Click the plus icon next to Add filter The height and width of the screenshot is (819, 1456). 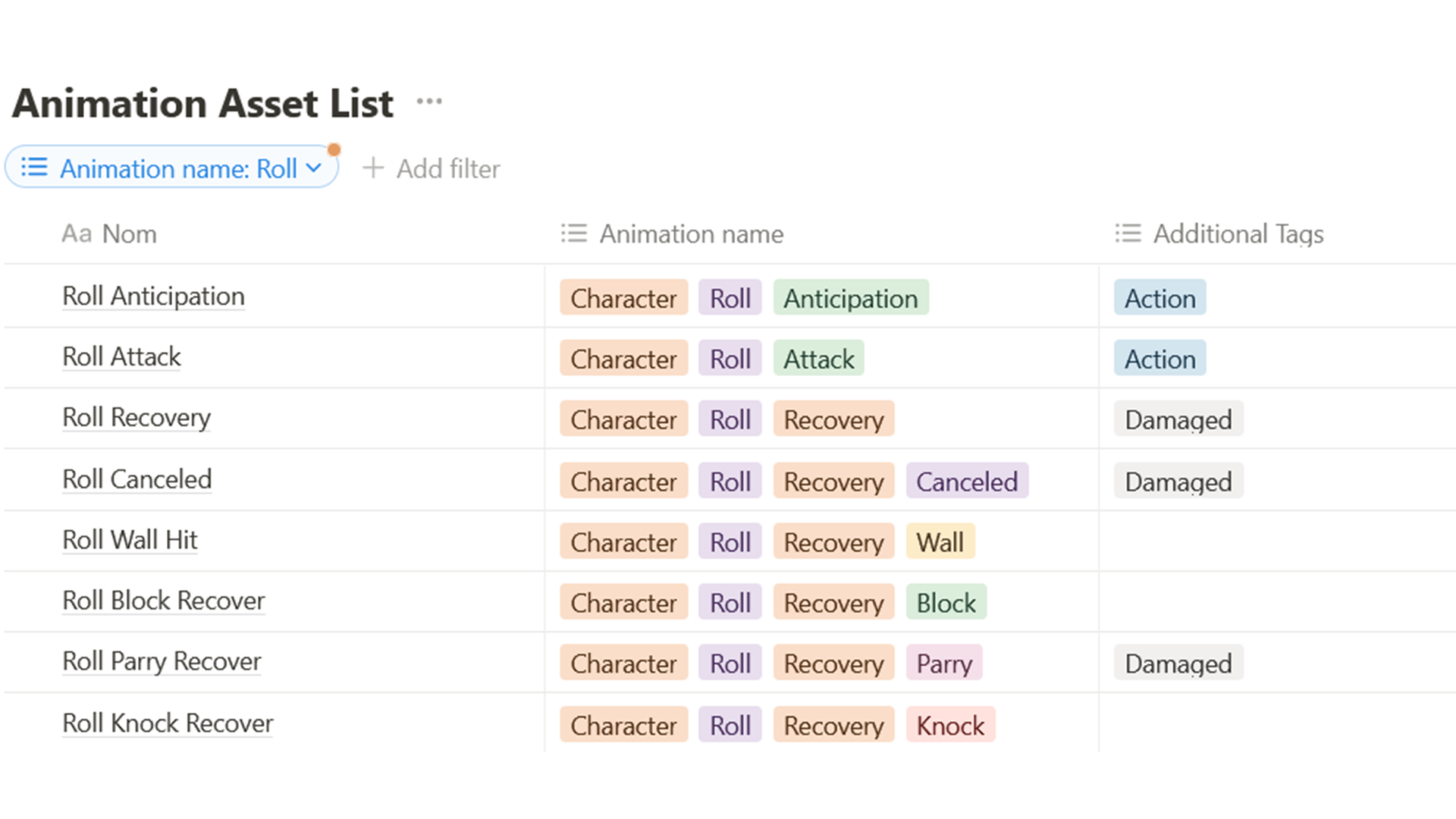[373, 168]
